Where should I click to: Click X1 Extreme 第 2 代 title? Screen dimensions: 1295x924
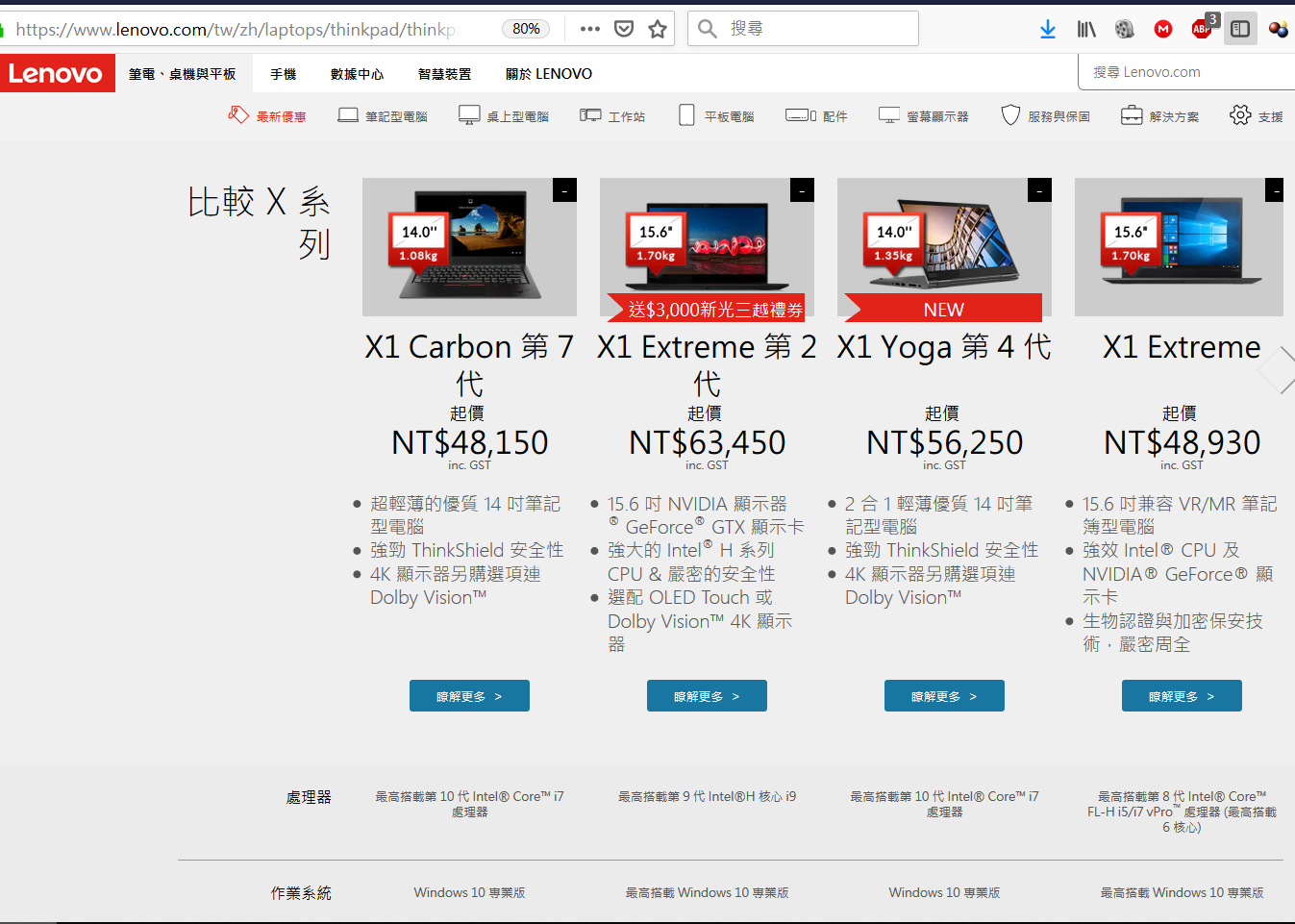pyautogui.click(x=707, y=364)
